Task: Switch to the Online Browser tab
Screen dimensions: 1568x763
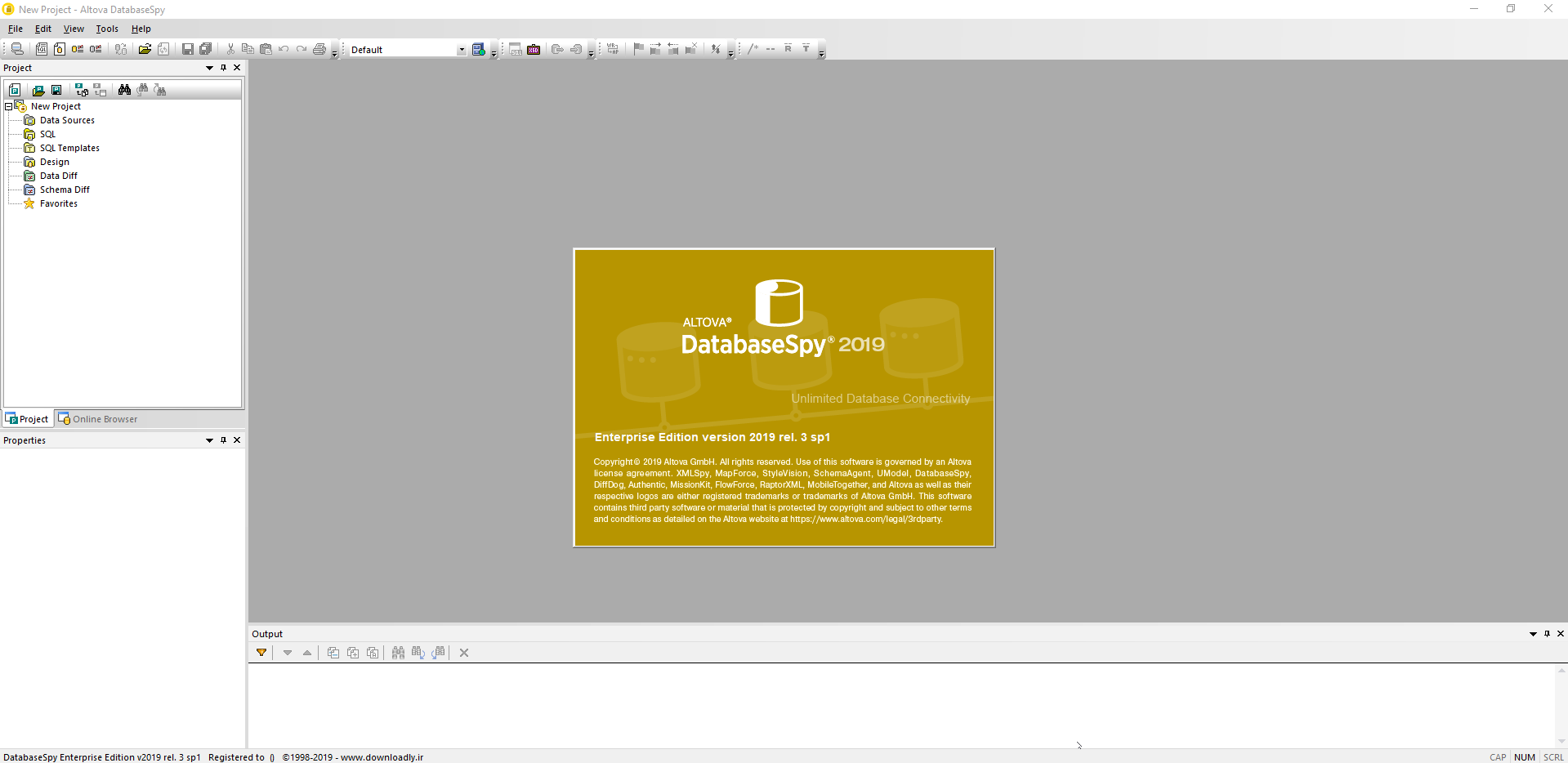Action: [97, 419]
